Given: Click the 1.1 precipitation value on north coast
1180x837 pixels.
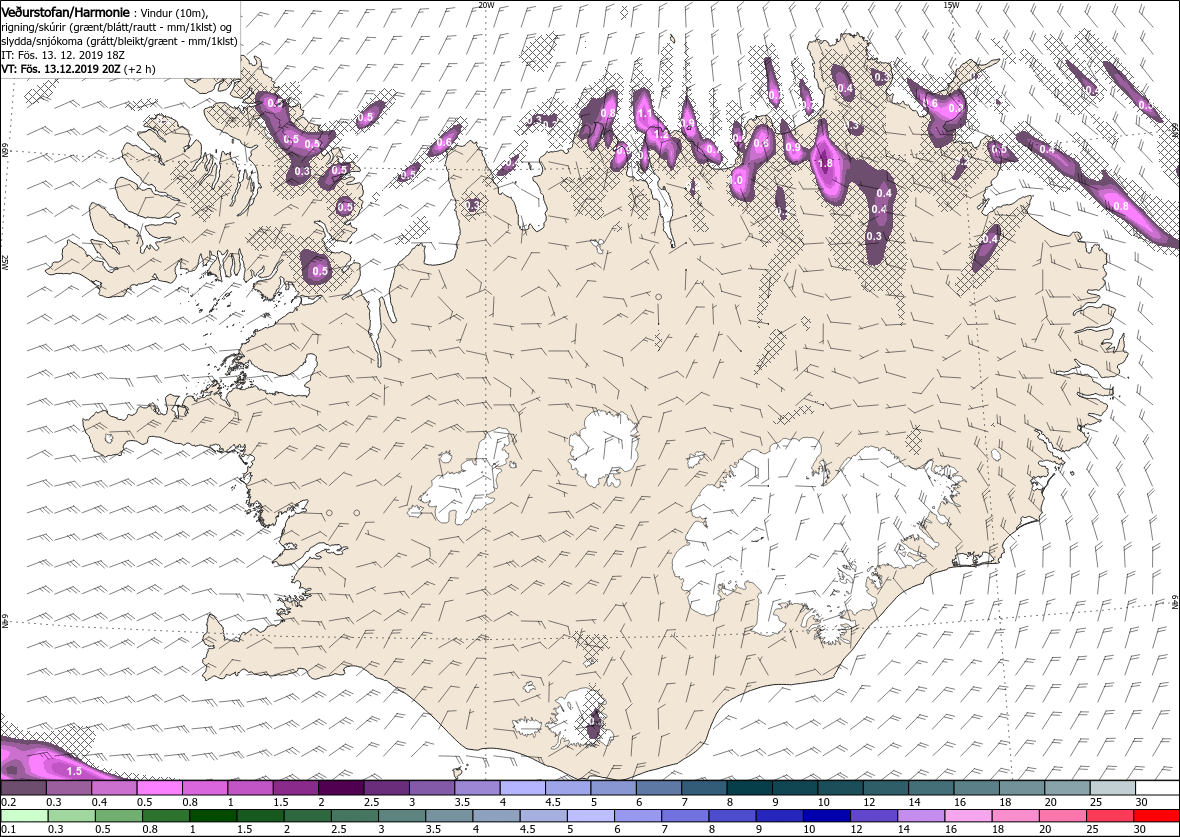Looking at the screenshot, I should [645, 114].
